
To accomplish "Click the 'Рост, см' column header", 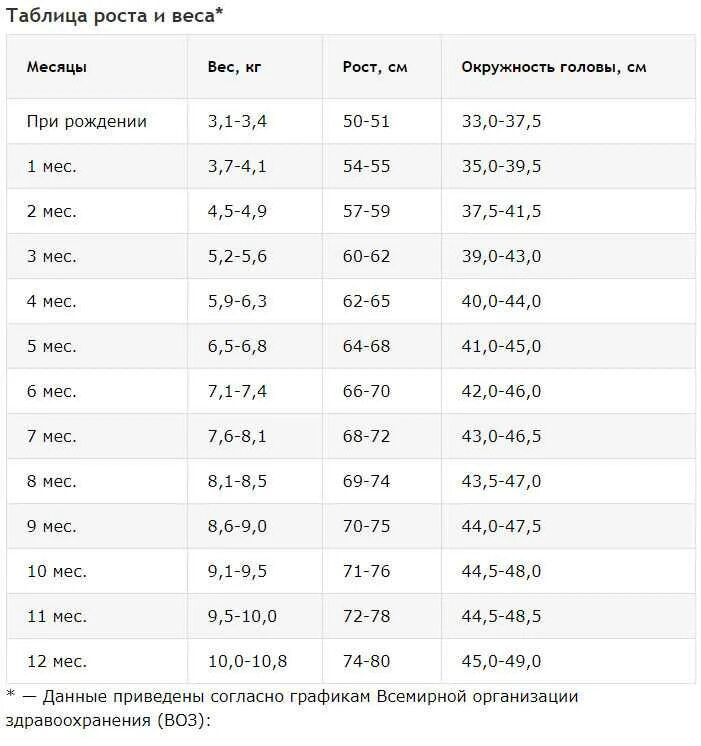I will [x=375, y=67].
